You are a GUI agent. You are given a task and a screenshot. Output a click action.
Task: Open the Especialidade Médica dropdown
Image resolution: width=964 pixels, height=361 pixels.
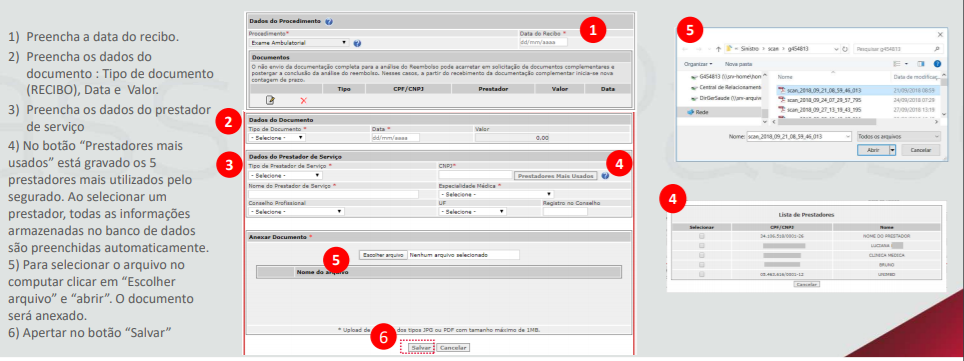(x=496, y=194)
